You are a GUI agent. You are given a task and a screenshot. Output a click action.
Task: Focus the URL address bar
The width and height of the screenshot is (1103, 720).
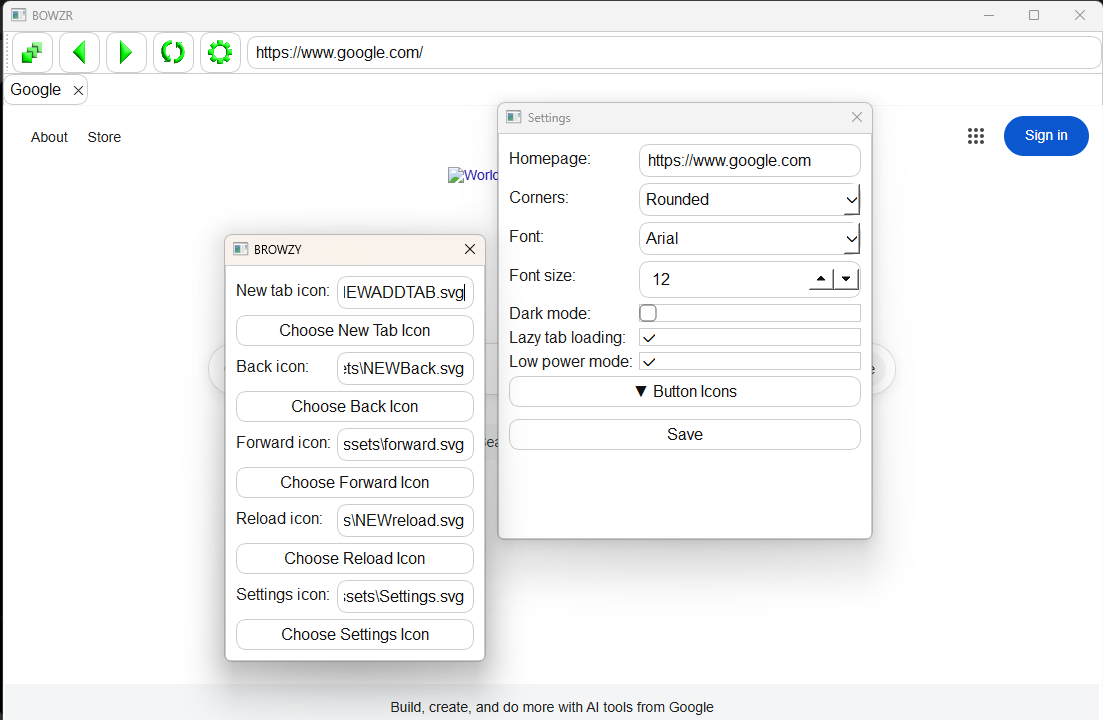[674, 53]
